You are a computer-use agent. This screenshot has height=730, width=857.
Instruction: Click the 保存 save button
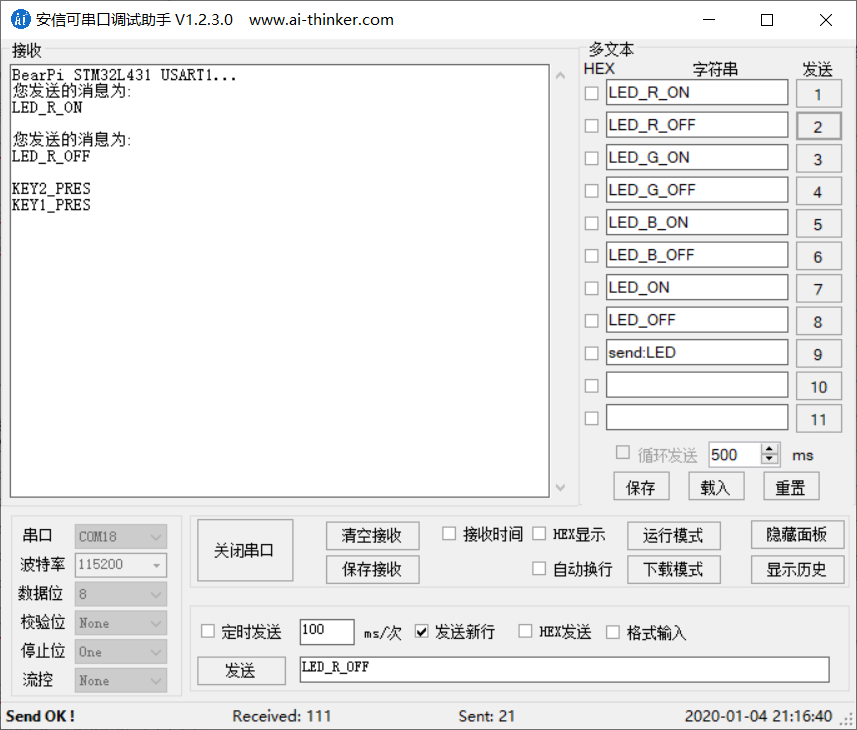click(x=641, y=487)
